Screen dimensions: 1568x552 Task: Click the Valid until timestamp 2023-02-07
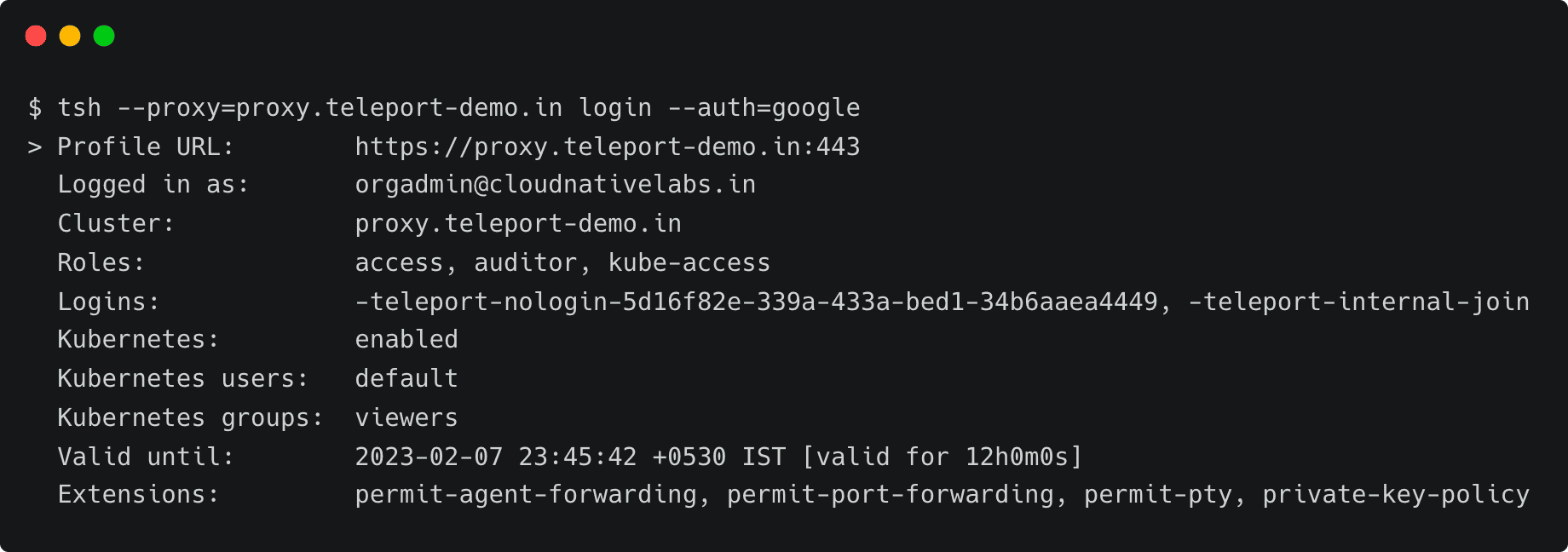coord(429,457)
